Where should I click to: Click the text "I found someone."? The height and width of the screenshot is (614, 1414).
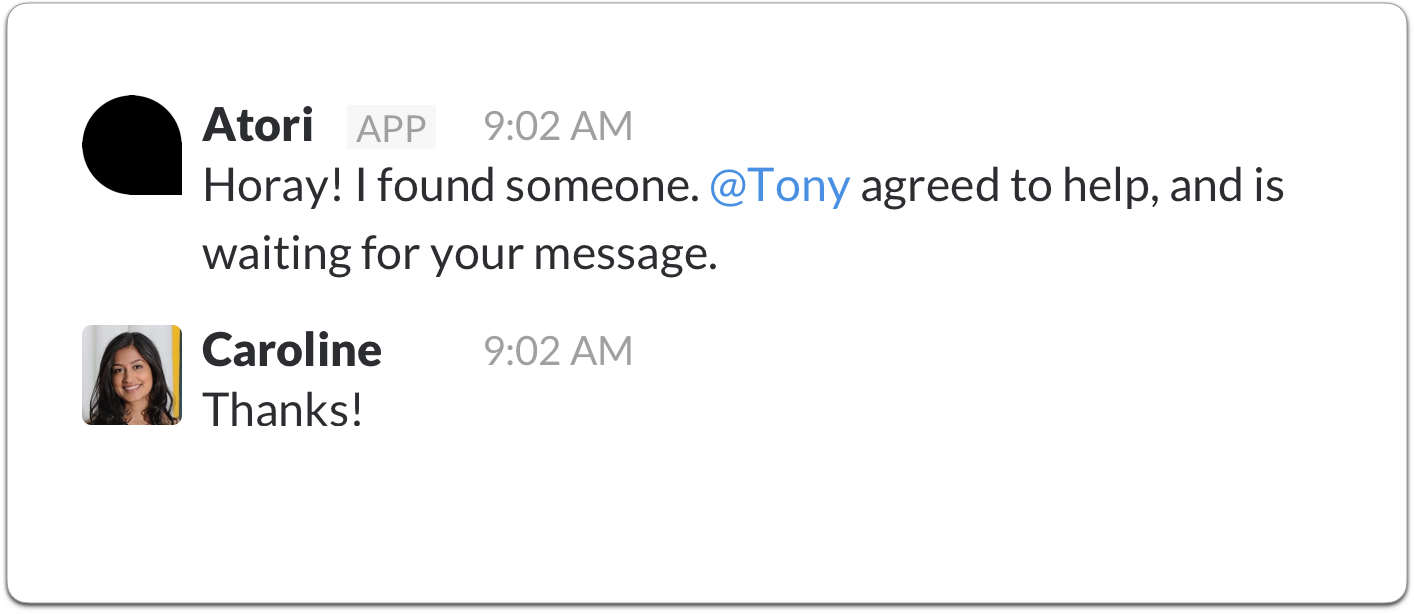tap(524, 187)
